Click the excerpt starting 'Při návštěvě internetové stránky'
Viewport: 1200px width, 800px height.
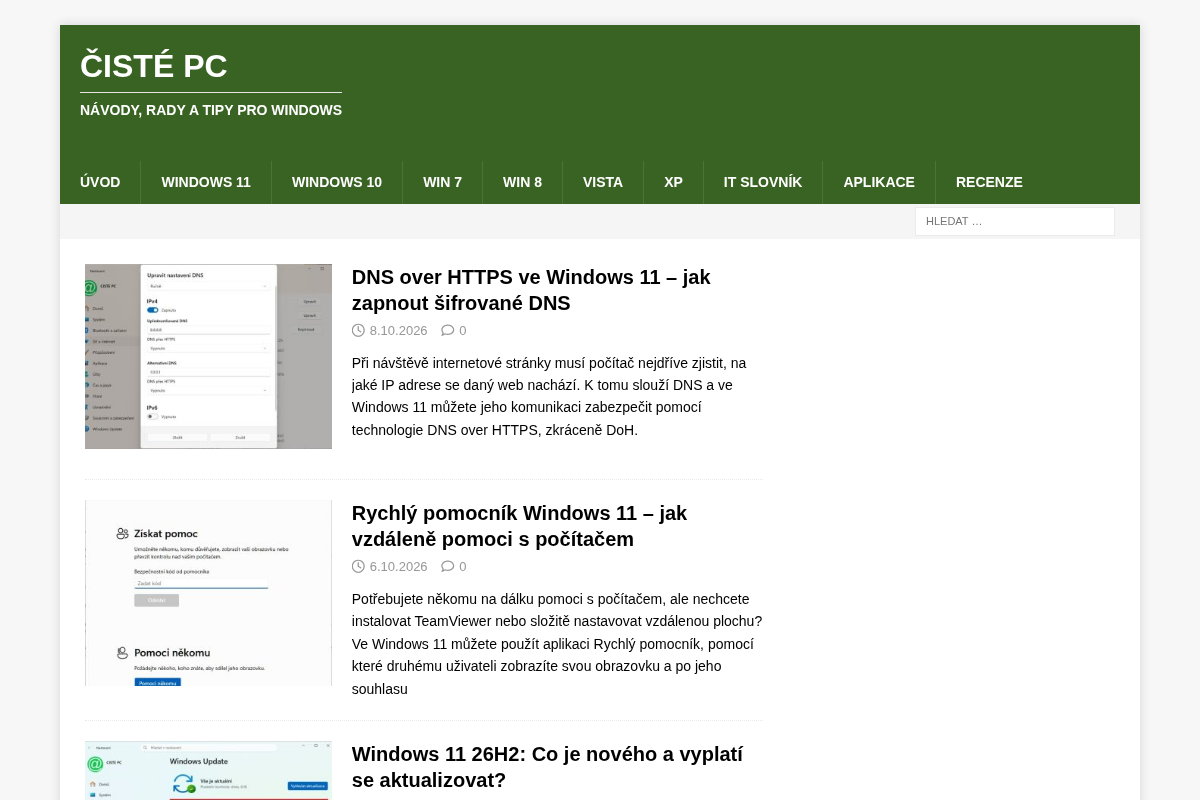(x=549, y=396)
